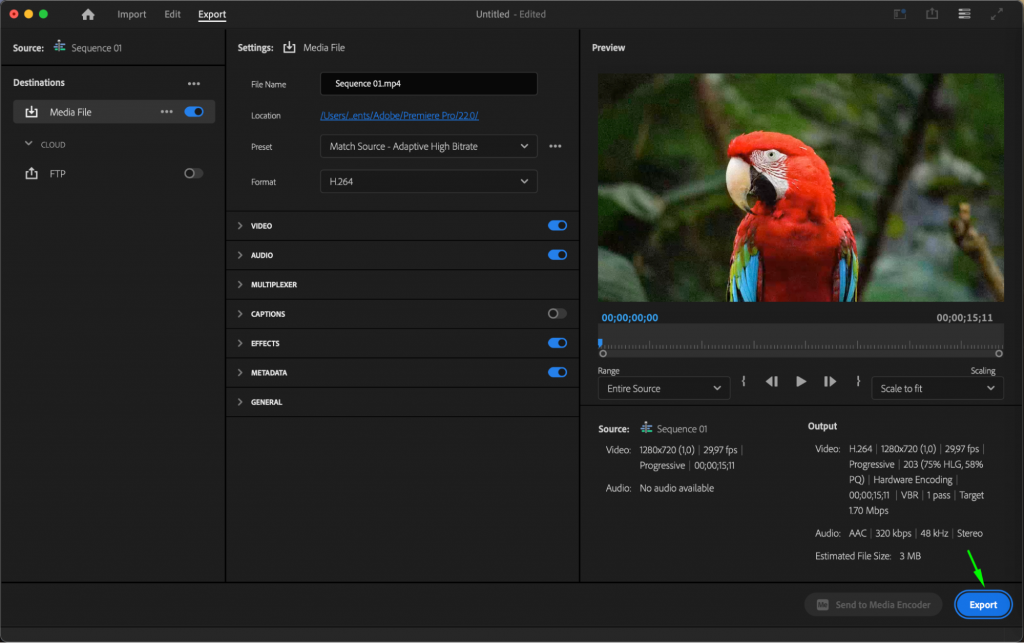Enable the Captions export toggle
1024x643 pixels.
point(557,313)
